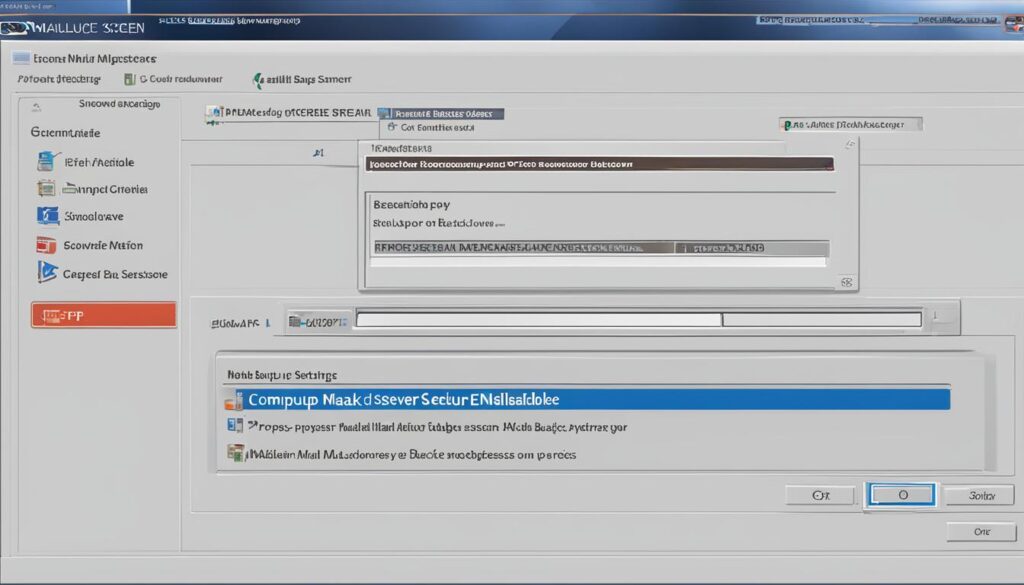Select the 'Scowrie Mtfon' sidebar entry
The image size is (1024, 585).
[103, 245]
